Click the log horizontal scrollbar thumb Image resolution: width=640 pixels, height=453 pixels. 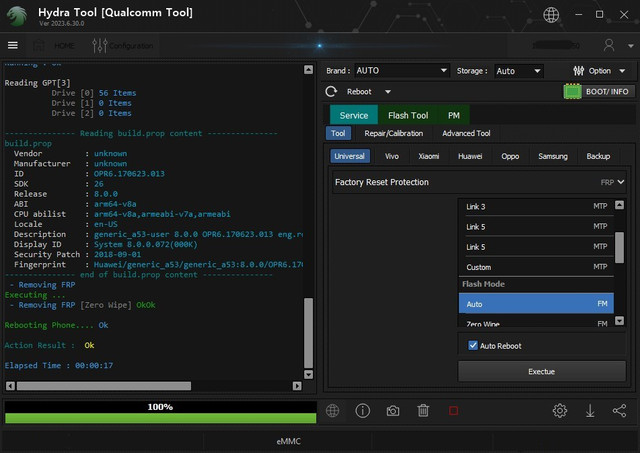pyautogui.click(x=104, y=386)
